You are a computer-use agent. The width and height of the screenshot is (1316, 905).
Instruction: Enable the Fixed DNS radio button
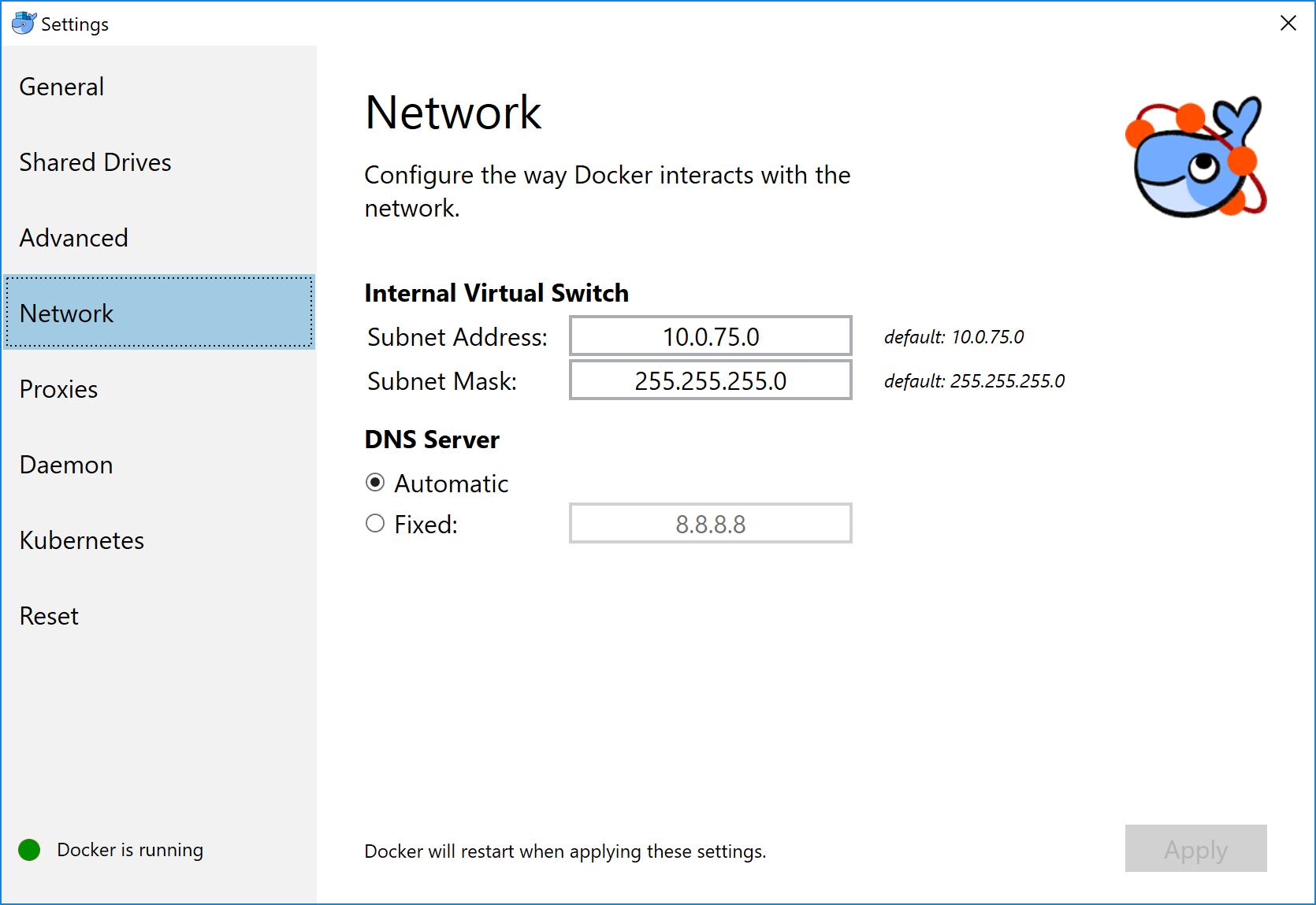374,522
